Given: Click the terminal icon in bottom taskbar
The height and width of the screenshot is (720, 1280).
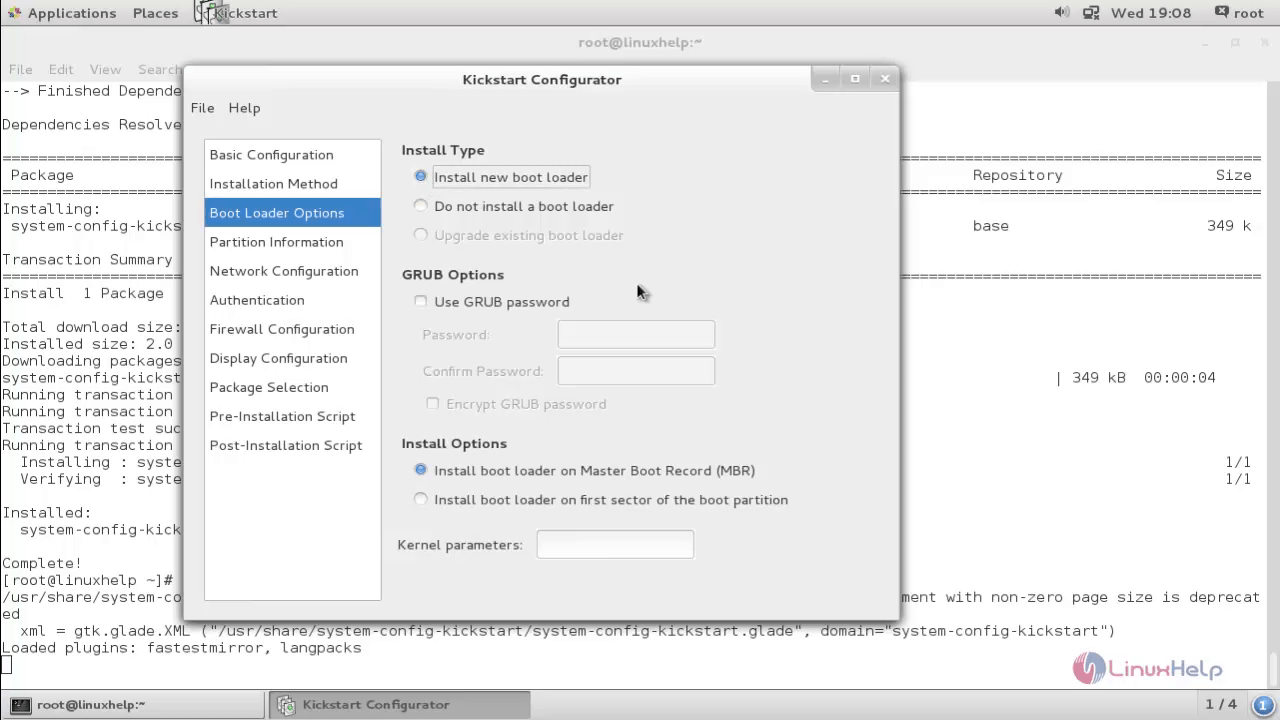Looking at the screenshot, I should click(21, 704).
